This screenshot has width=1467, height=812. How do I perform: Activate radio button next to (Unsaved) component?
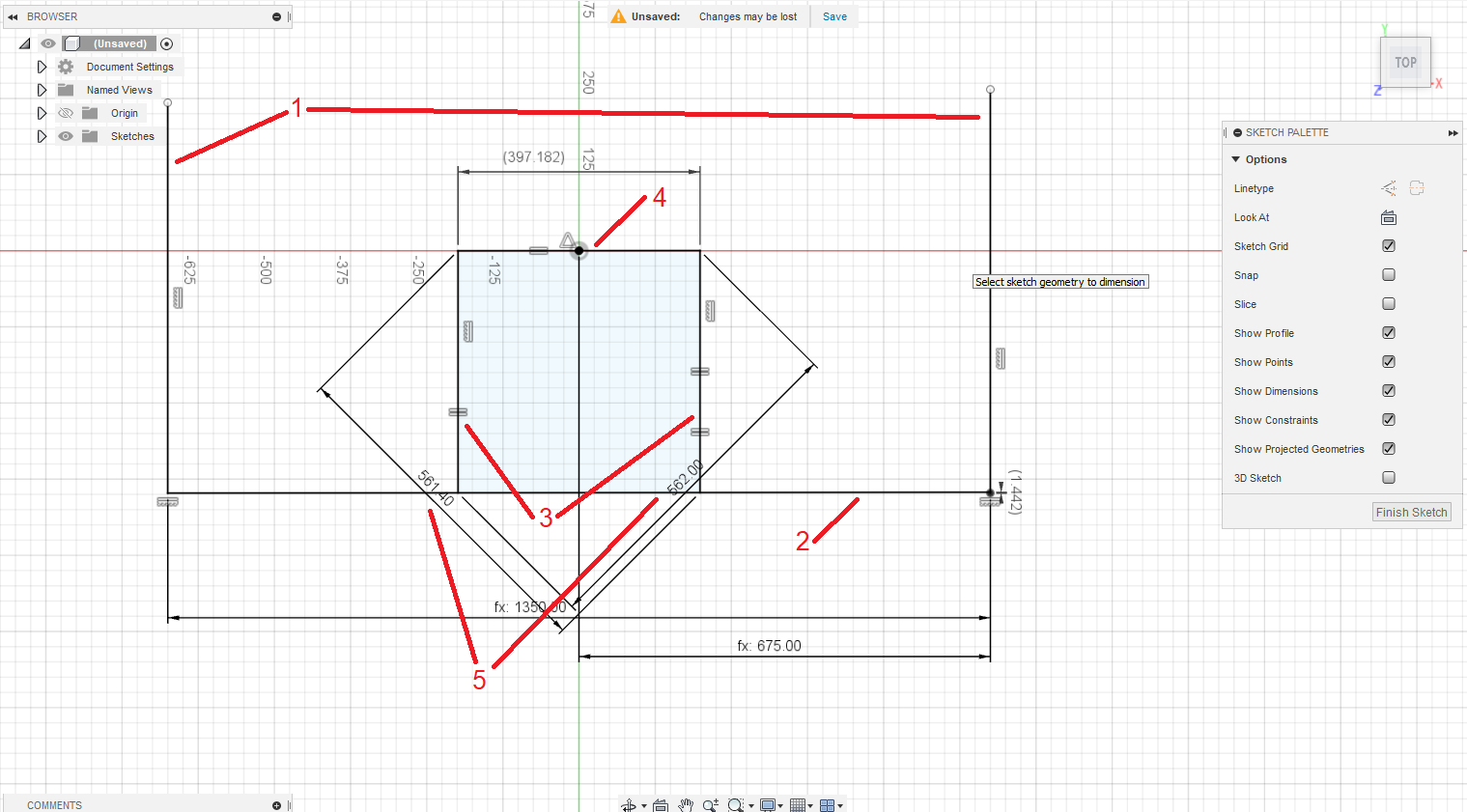[167, 43]
